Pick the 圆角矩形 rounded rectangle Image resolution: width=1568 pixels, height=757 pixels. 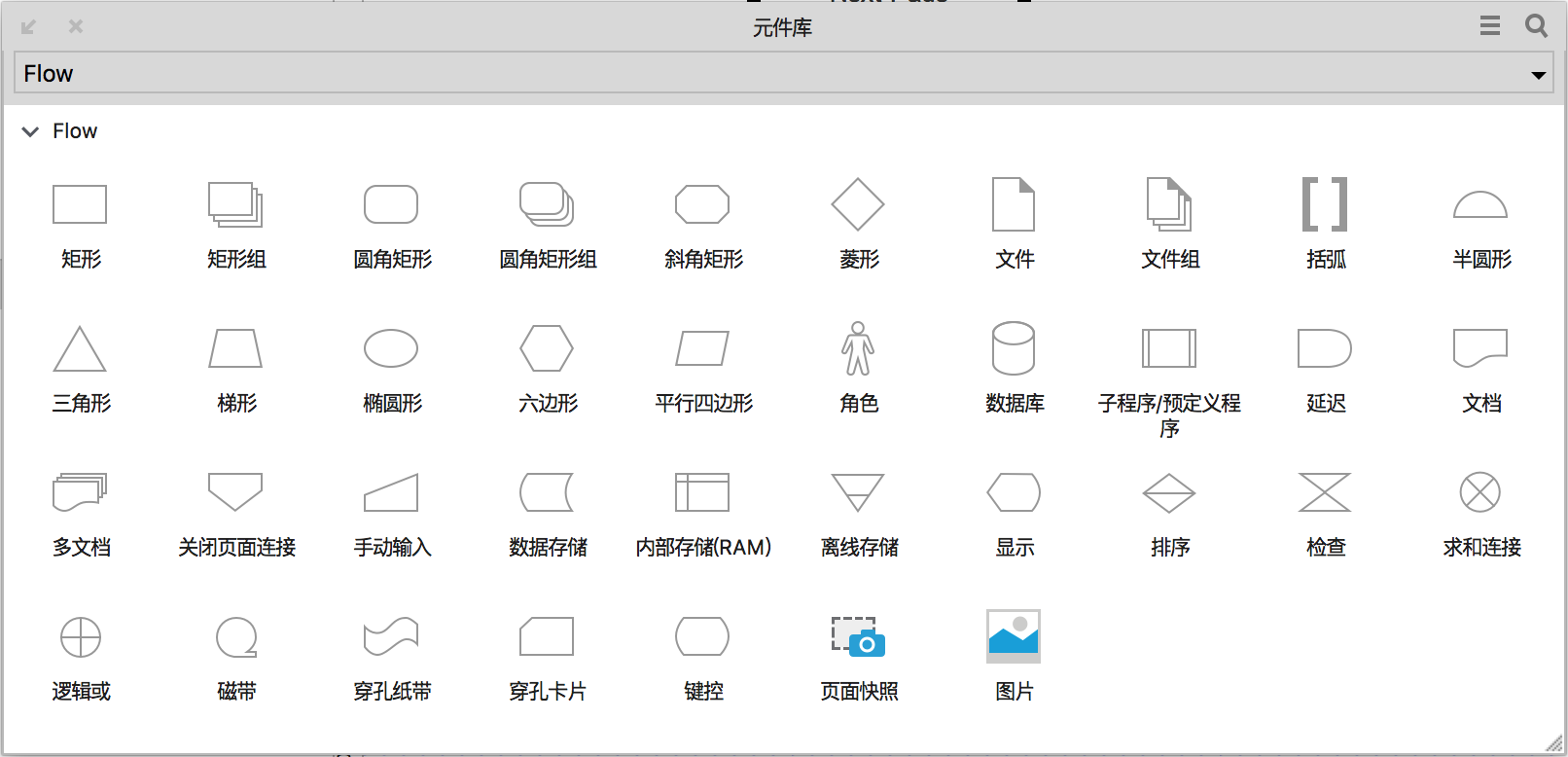391,204
